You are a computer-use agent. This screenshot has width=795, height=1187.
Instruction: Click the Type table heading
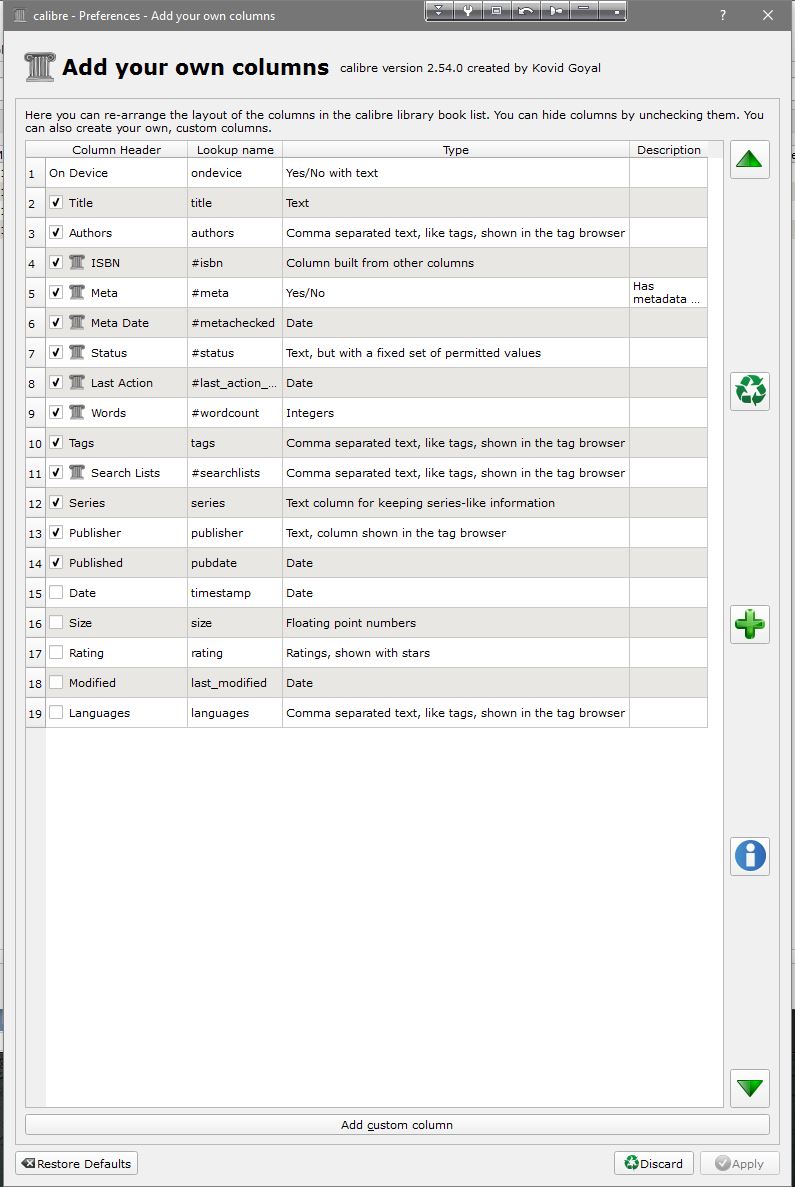pos(456,150)
